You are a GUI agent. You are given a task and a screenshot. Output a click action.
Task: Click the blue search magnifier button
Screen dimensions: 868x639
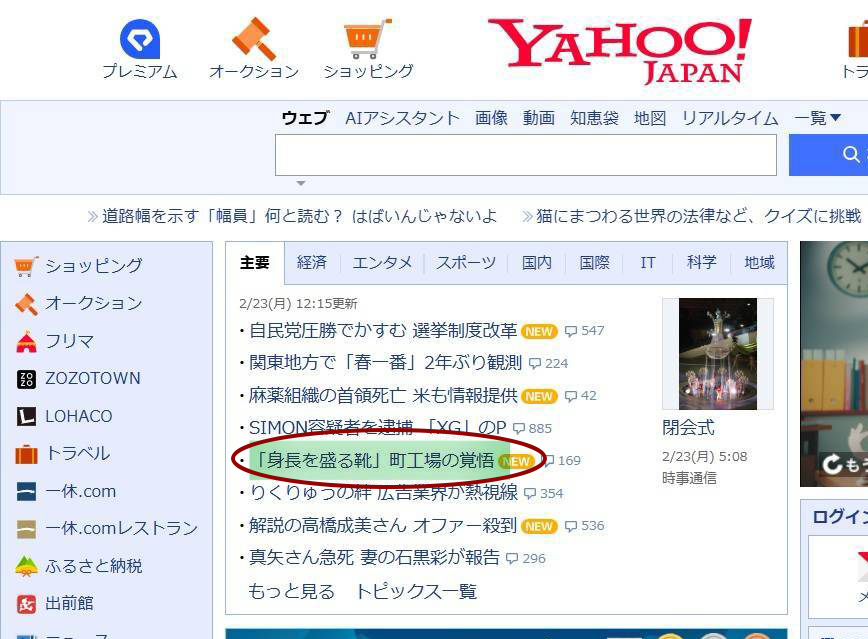(828, 155)
